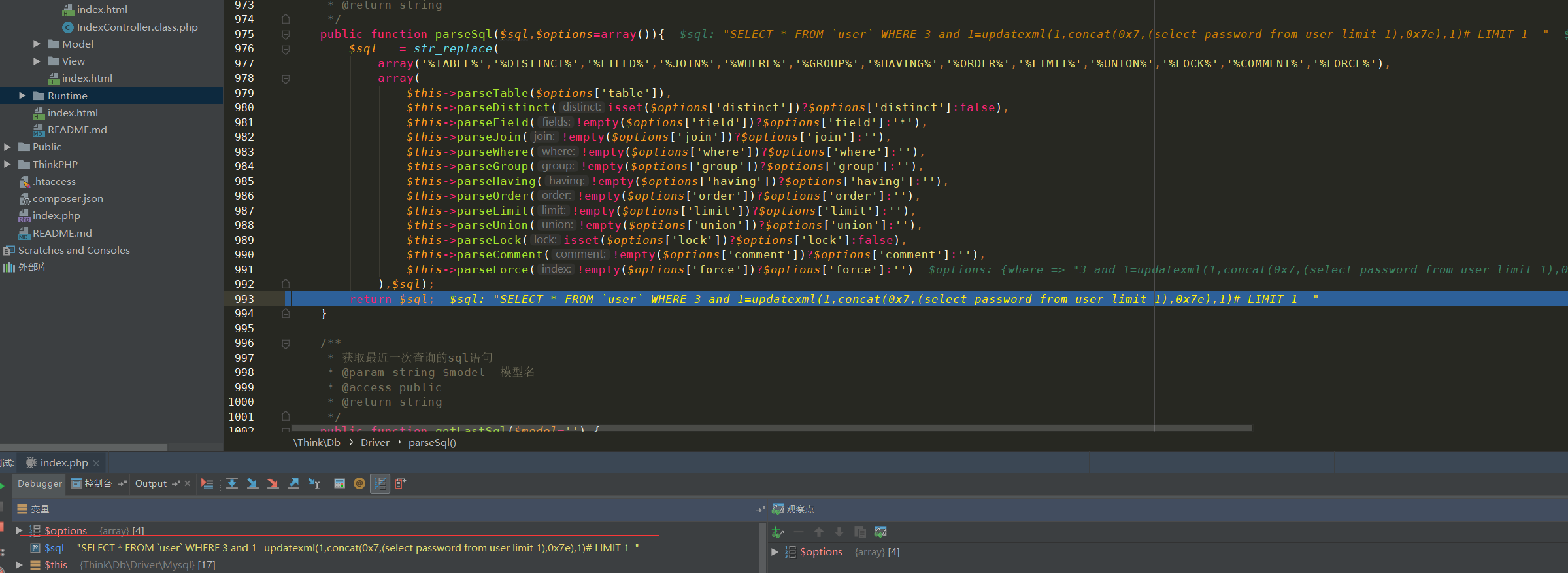Click restore-layout arrow icon in variables header
The image size is (1568, 573).
pyautogui.click(x=760, y=509)
